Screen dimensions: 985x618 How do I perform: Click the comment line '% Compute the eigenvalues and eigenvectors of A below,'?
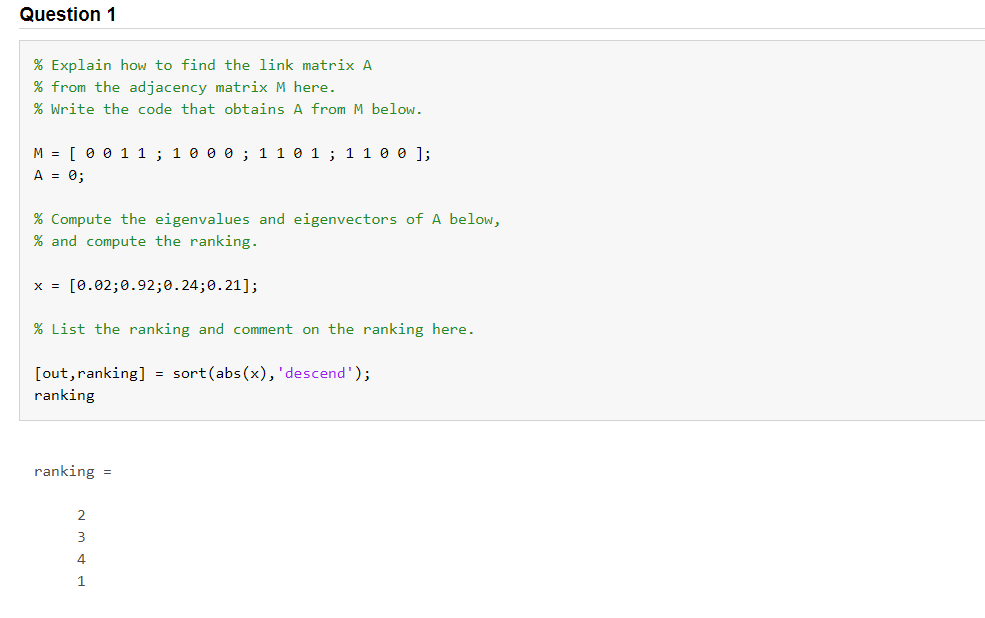pos(267,219)
